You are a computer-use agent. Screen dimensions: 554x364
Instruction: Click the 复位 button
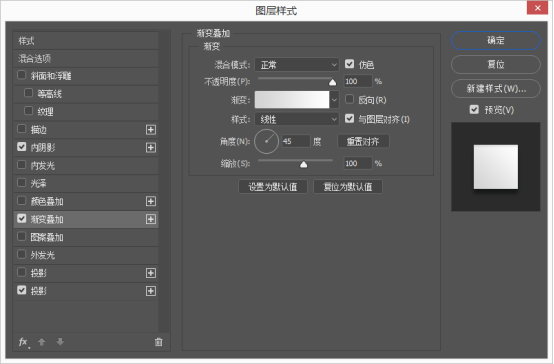(x=496, y=64)
